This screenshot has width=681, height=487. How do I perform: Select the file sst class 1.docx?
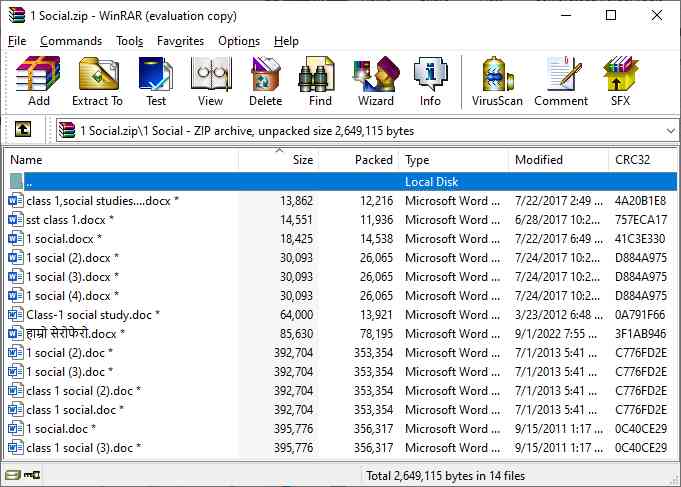coord(70,220)
